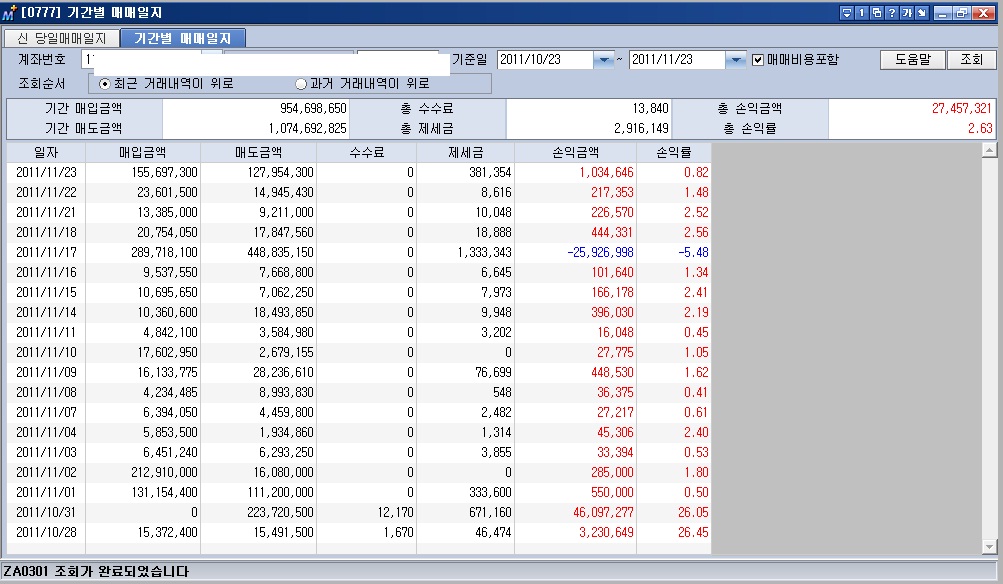
Task: Click the table scrollbar's up arrow
Action: (990, 151)
